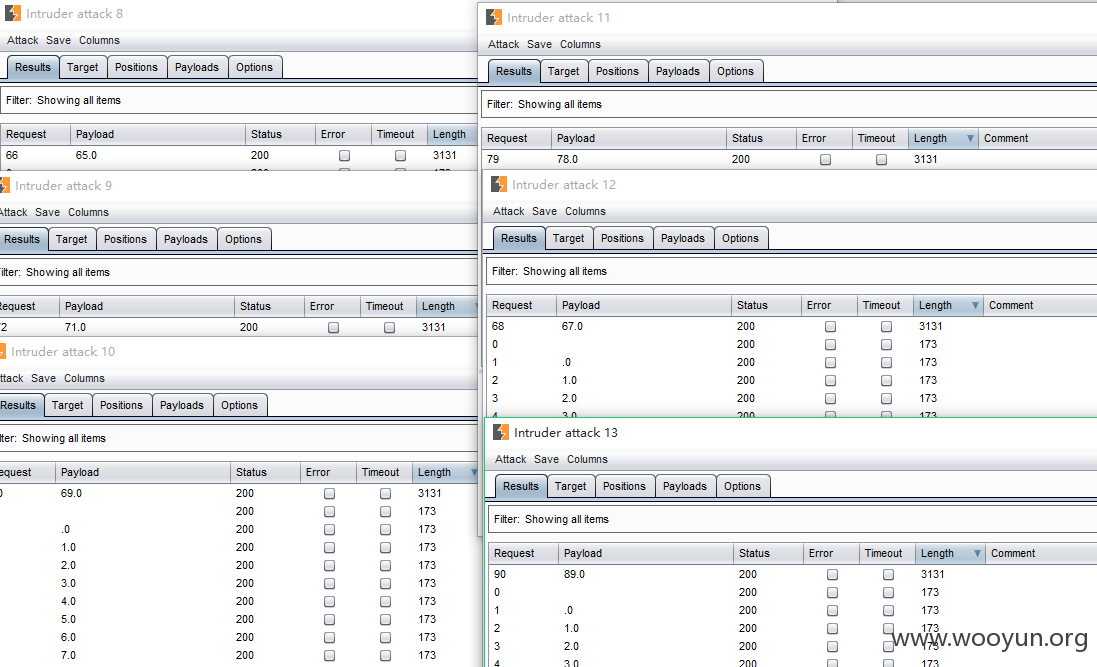Viewport: 1097px width, 667px height.
Task: Sort by Length arrow in Intruder attack 11
Action: tap(970, 139)
